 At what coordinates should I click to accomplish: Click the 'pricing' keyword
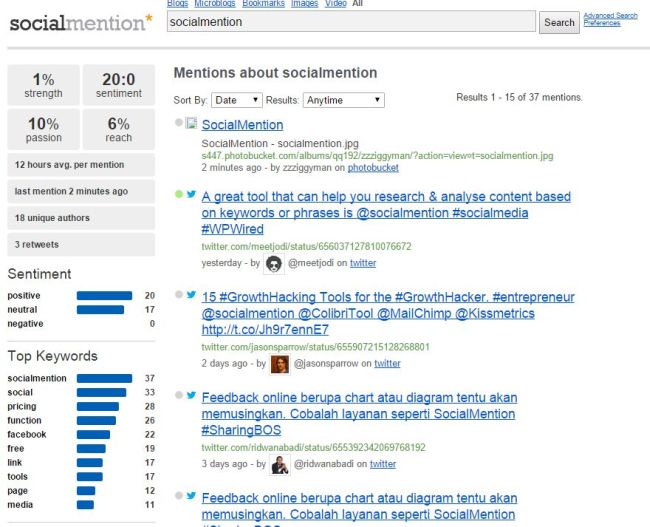22,406
